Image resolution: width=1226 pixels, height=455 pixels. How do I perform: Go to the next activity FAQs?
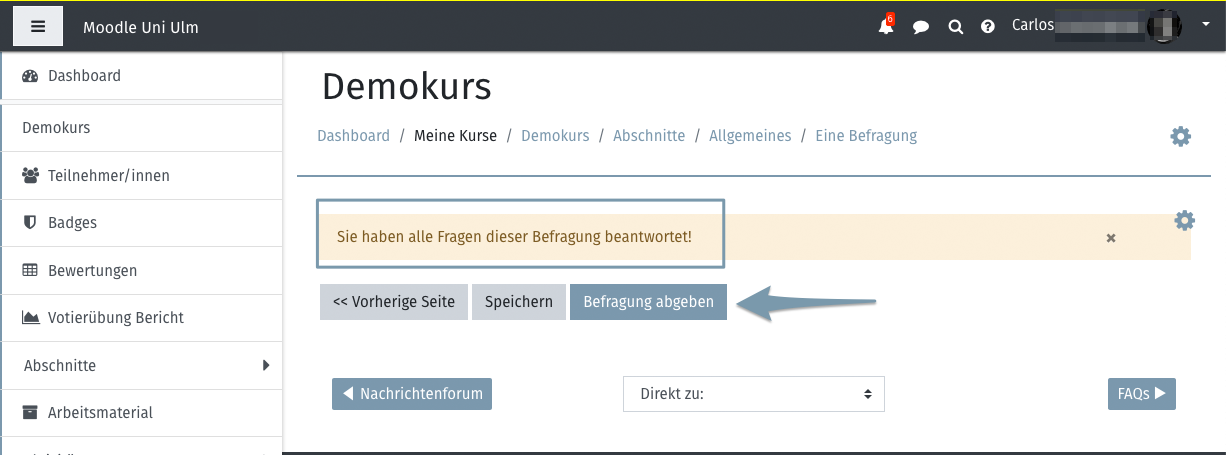[x=1141, y=394]
